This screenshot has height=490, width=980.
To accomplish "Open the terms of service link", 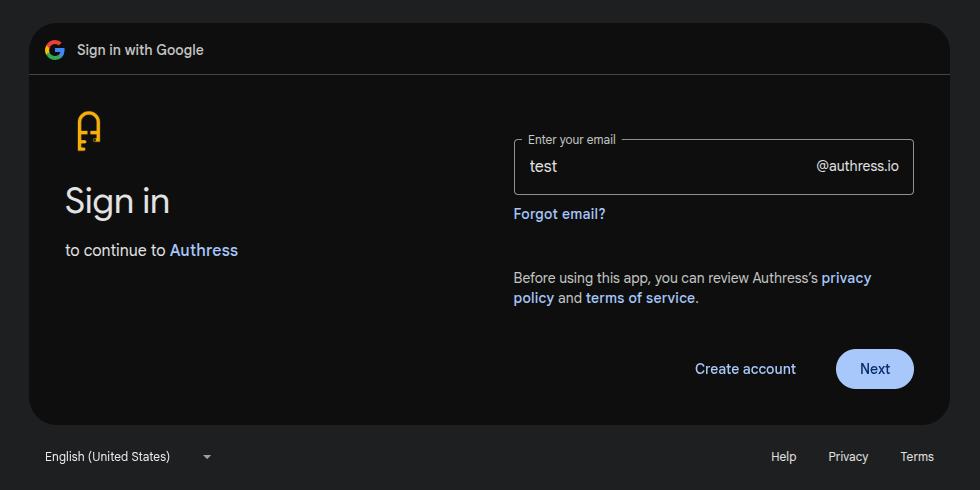I will pyautogui.click(x=640, y=298).
